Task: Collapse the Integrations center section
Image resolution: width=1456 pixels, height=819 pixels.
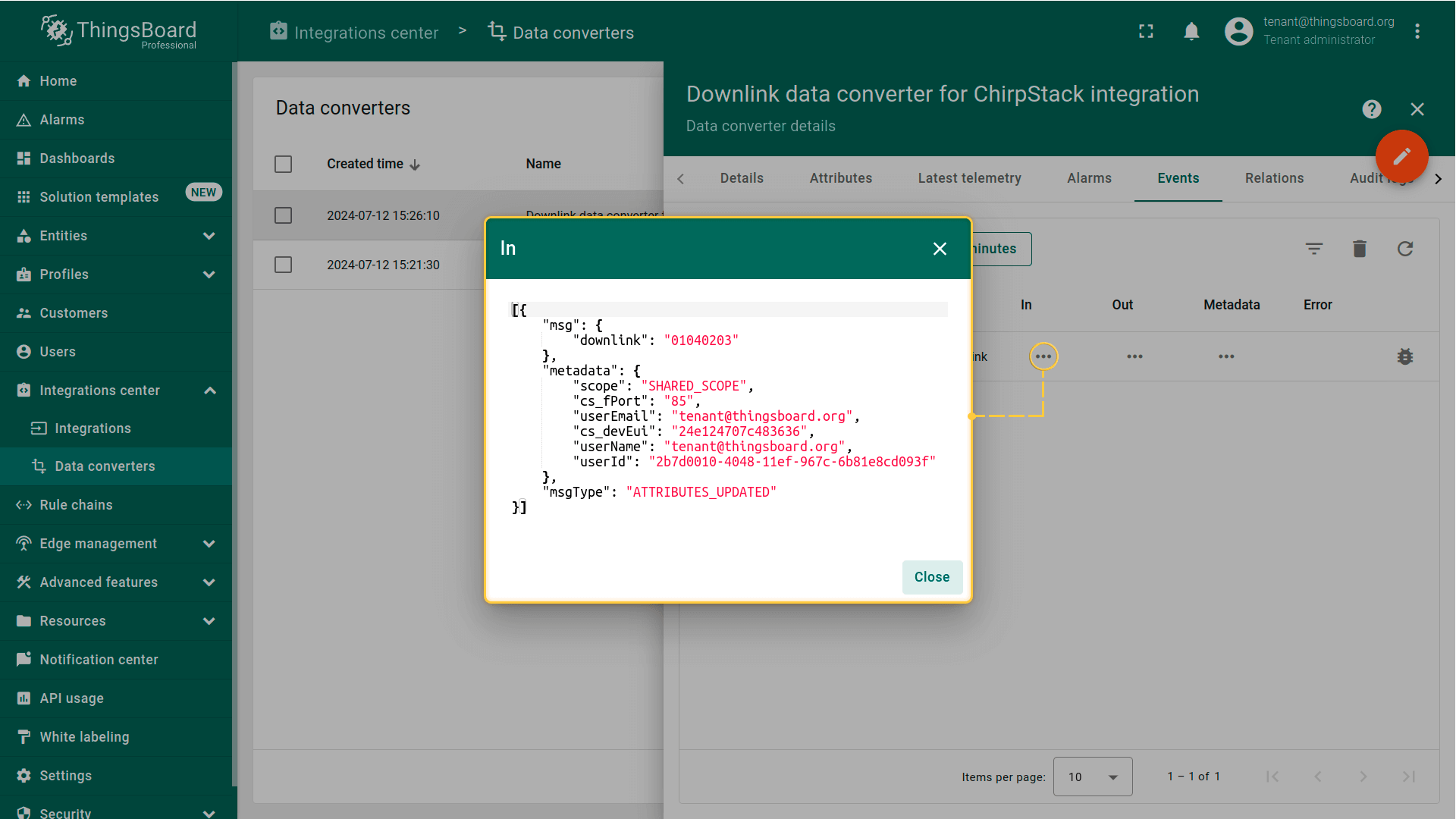Action: (x=210, y=391)
